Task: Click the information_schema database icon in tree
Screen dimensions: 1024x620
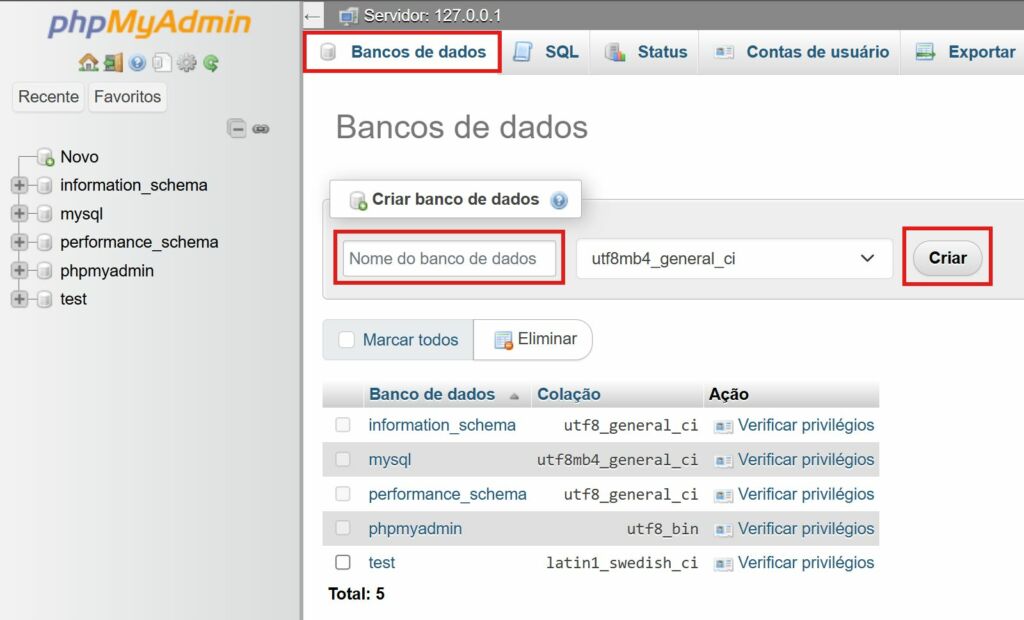Action: (44, 186)
